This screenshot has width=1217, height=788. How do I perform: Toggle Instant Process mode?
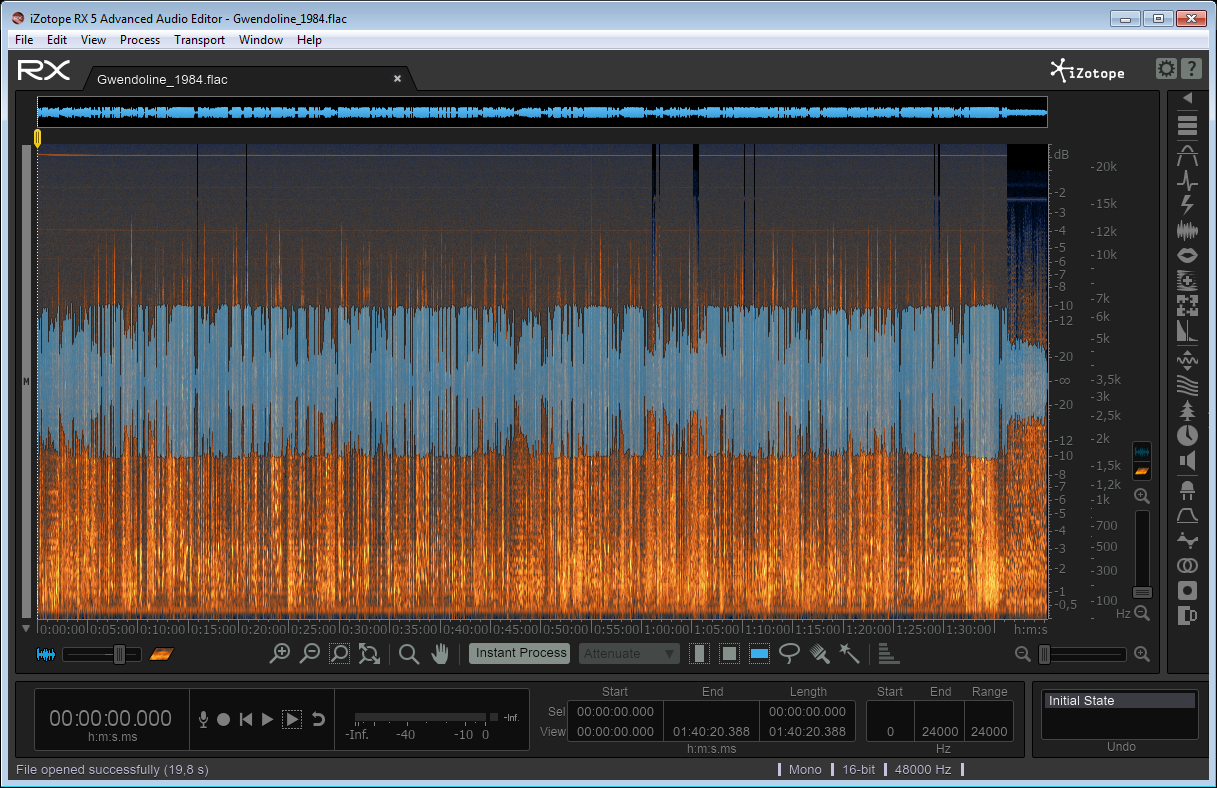tap(521, 653)
